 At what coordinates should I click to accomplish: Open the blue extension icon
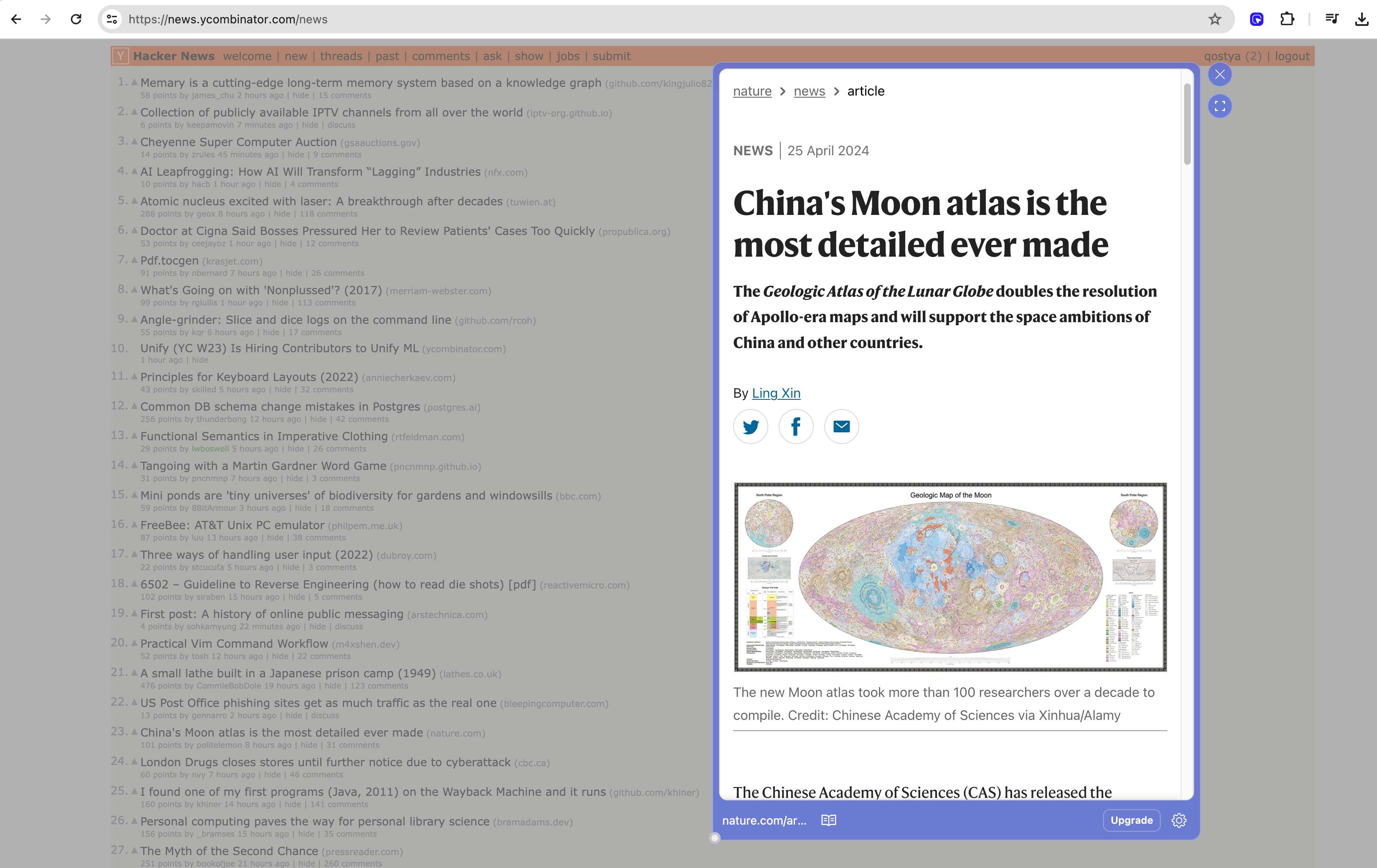(1256, 20)
